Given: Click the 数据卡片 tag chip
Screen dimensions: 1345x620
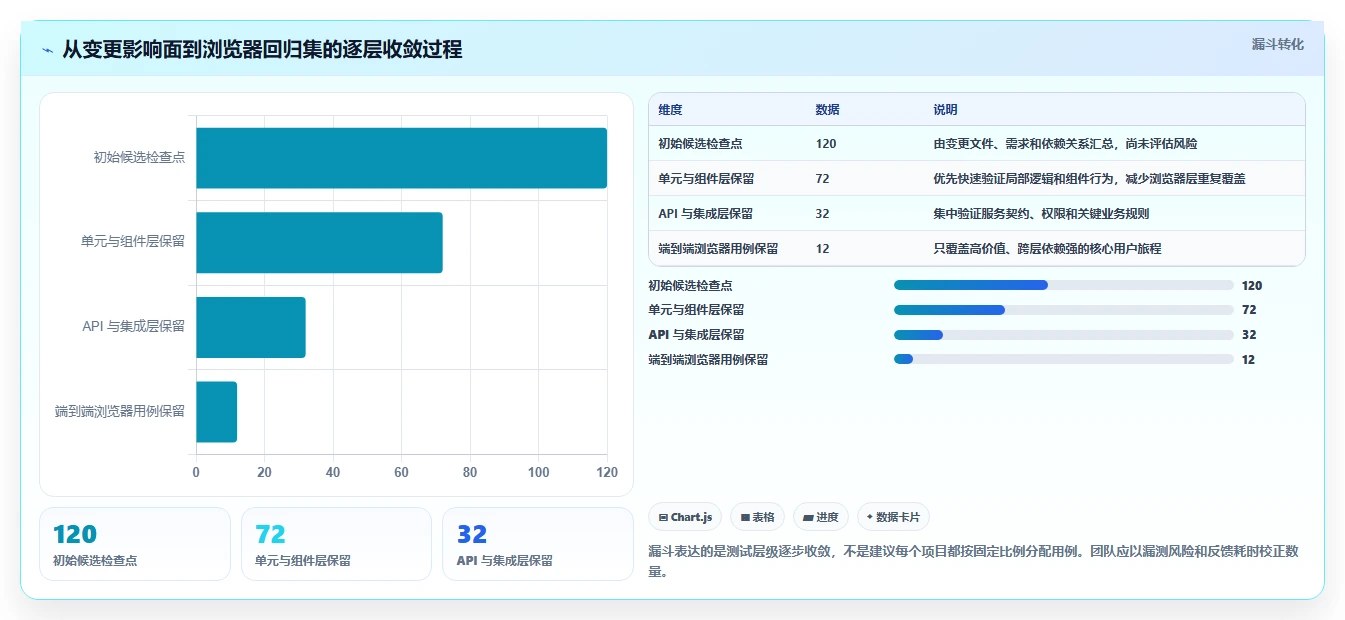Looking at the screenshot, I should pos(893,517).
